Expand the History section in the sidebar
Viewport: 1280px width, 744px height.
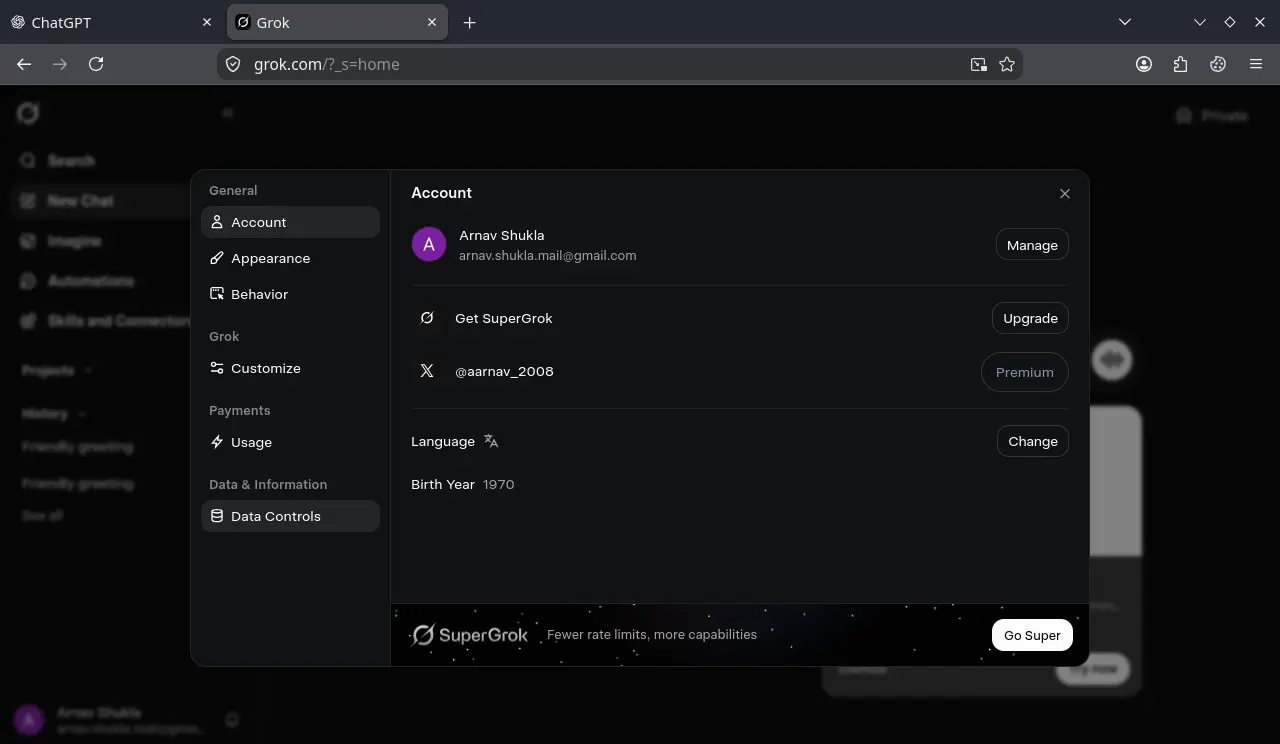(x=54, y=413)
